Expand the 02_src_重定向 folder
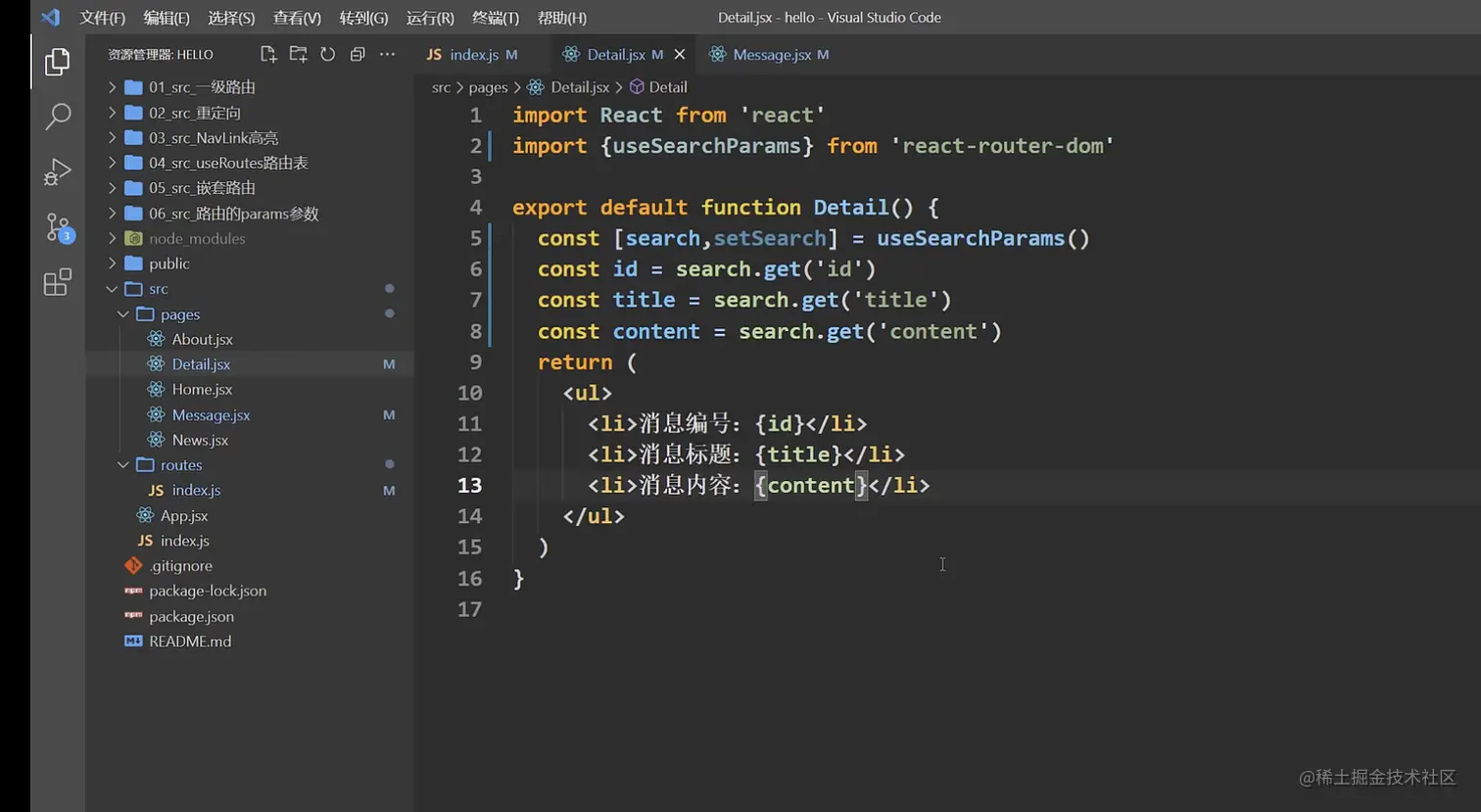 coord(250,113)
